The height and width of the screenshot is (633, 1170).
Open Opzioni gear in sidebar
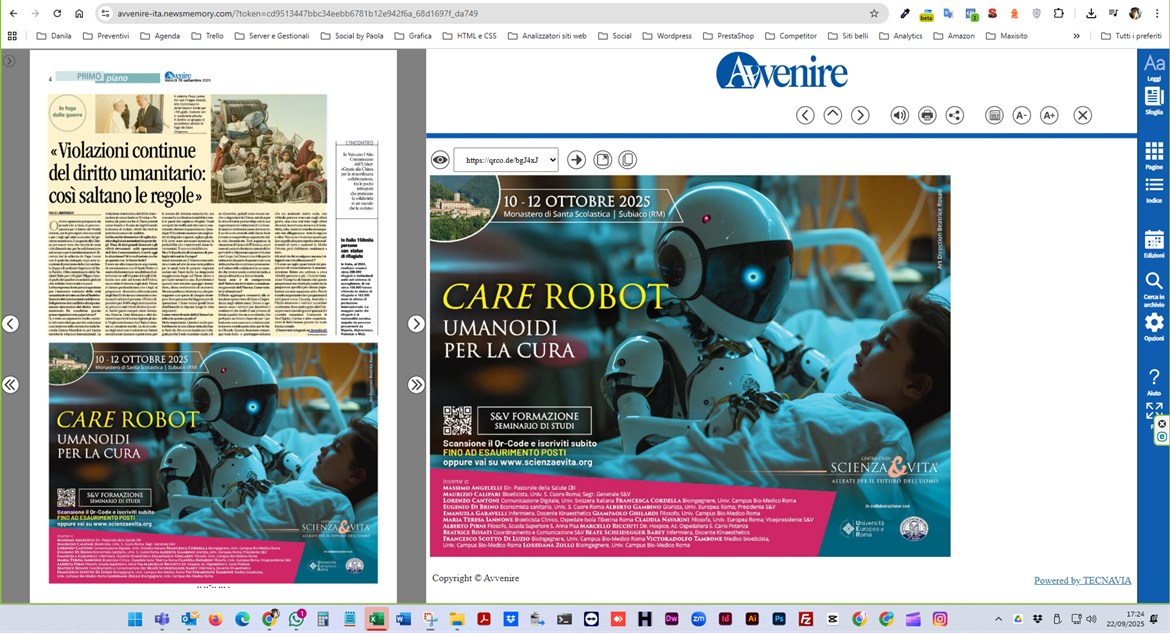(1154, 327)
